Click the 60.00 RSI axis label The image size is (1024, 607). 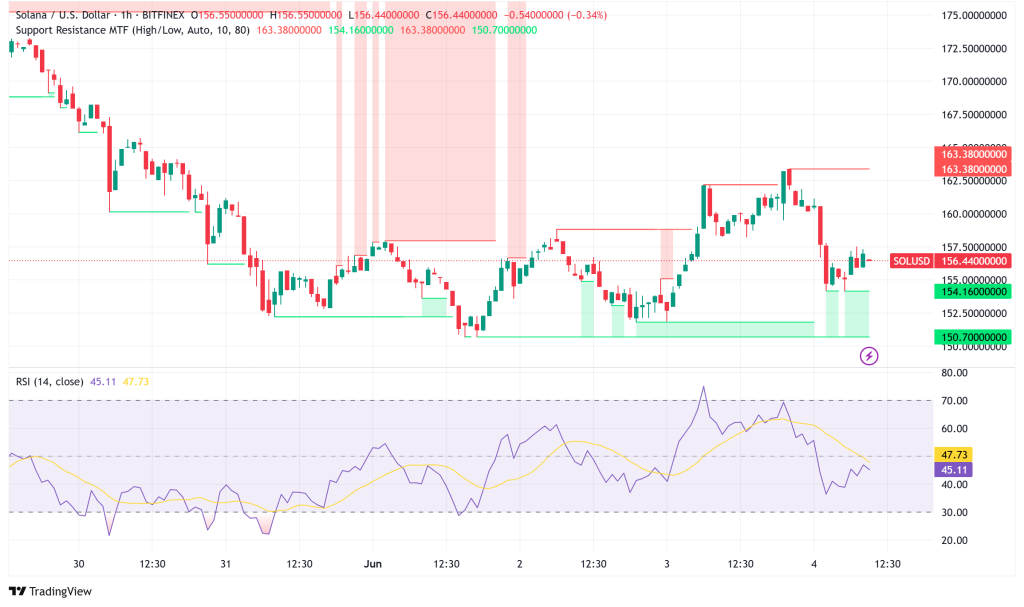point(954,429)
